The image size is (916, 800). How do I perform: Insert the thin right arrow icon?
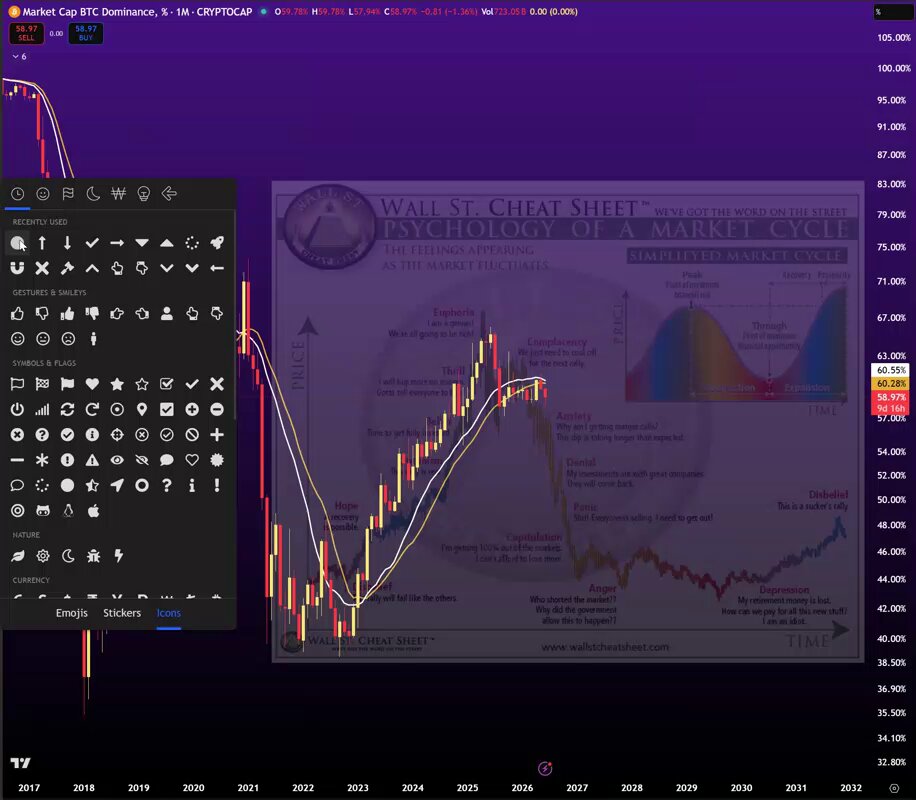[117, 243]
